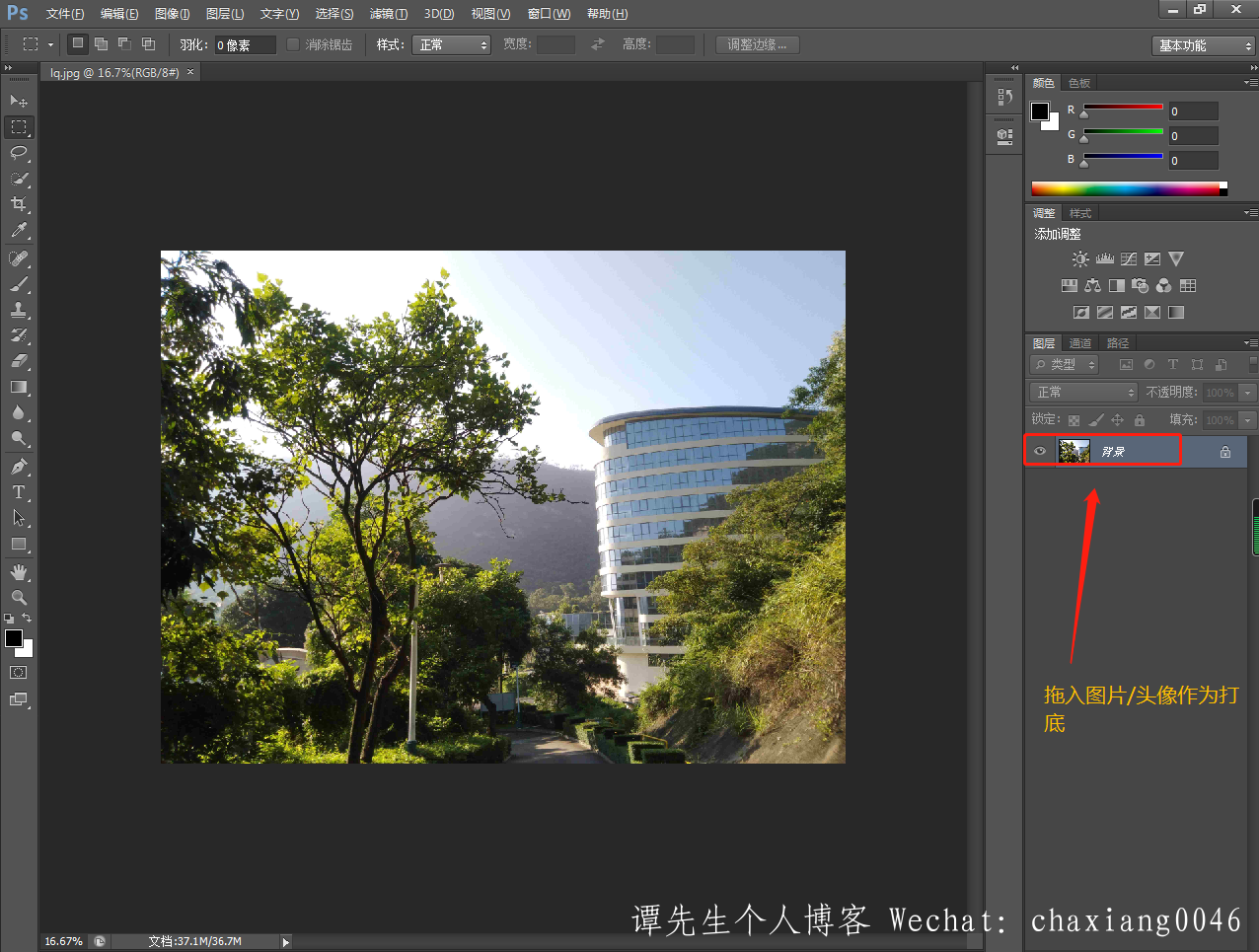Viewport: 1259px width, 952px height.
Task: Switch to the 通道 tab
Action: tap(1080, 343)
